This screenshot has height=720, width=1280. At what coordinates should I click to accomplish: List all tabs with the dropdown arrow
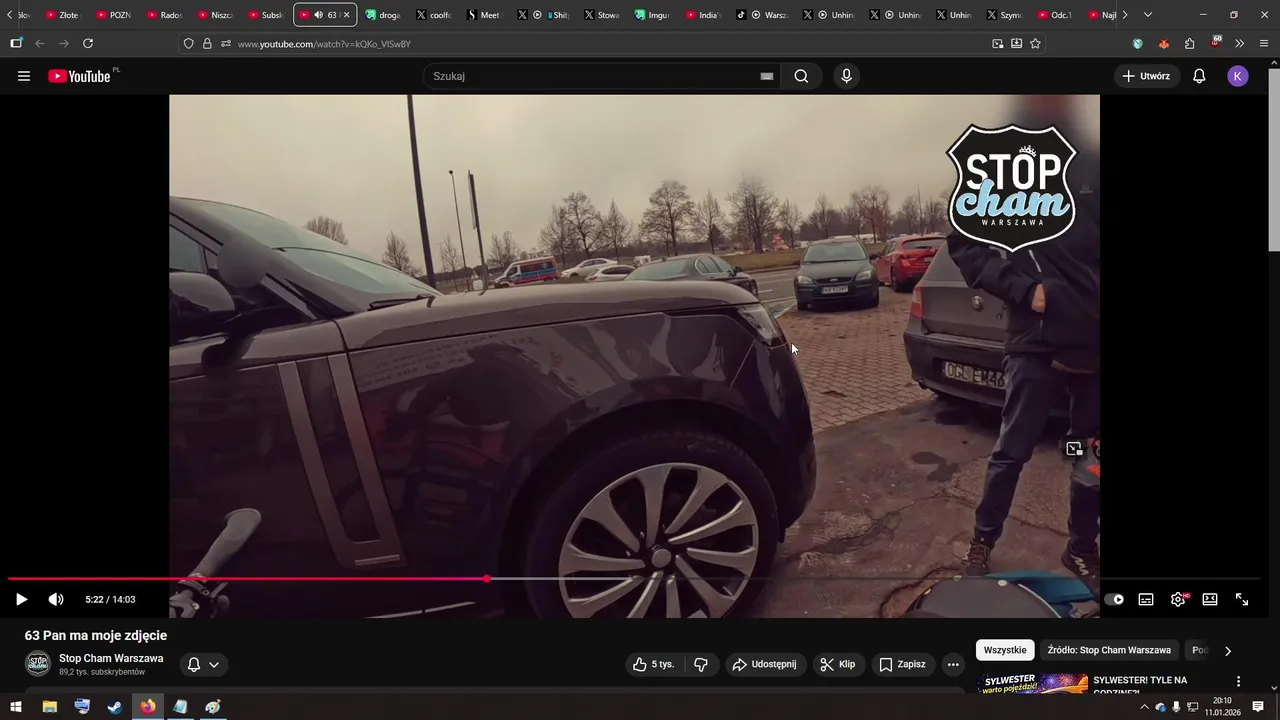pos(1147,15)
